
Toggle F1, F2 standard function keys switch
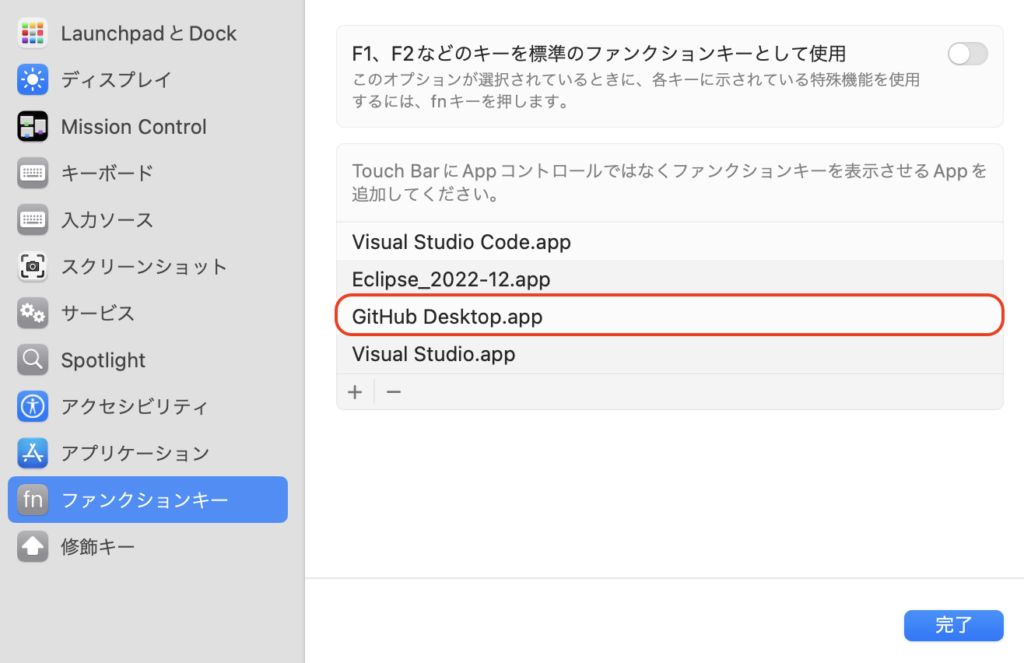pyautogui.click(x=967, y=54)
